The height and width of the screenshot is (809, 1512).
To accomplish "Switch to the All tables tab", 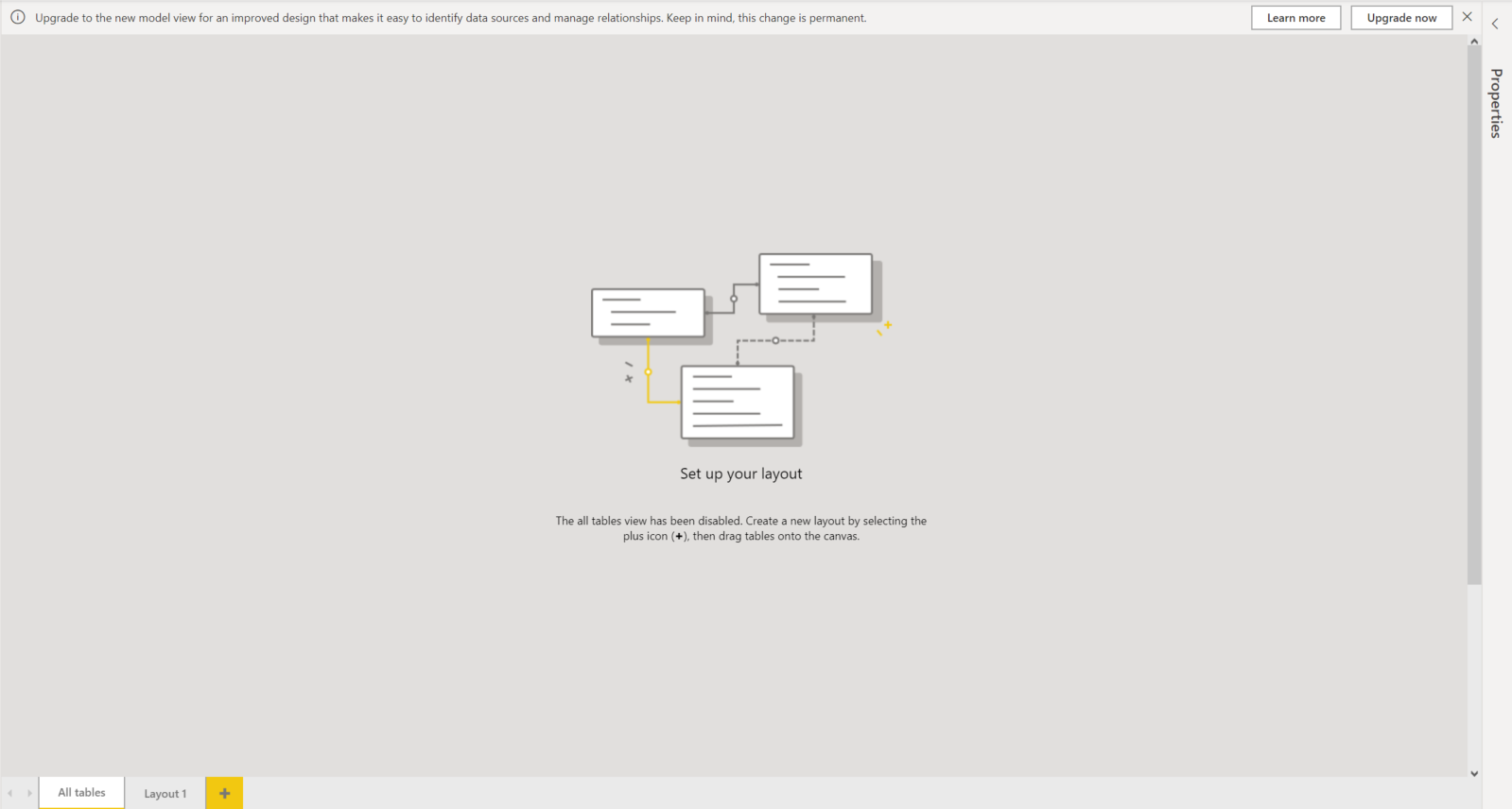I will 81,793.
